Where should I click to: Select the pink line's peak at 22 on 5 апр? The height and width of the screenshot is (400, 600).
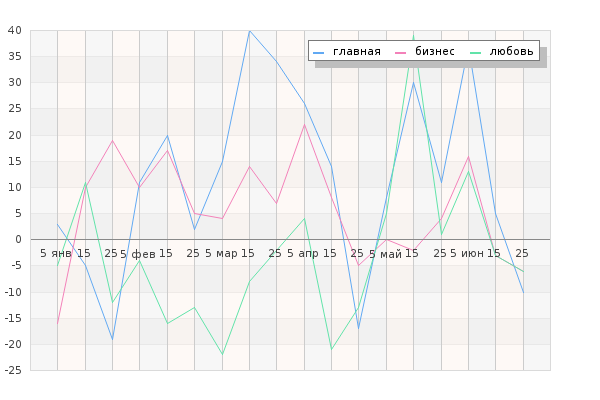pos(304,124)
